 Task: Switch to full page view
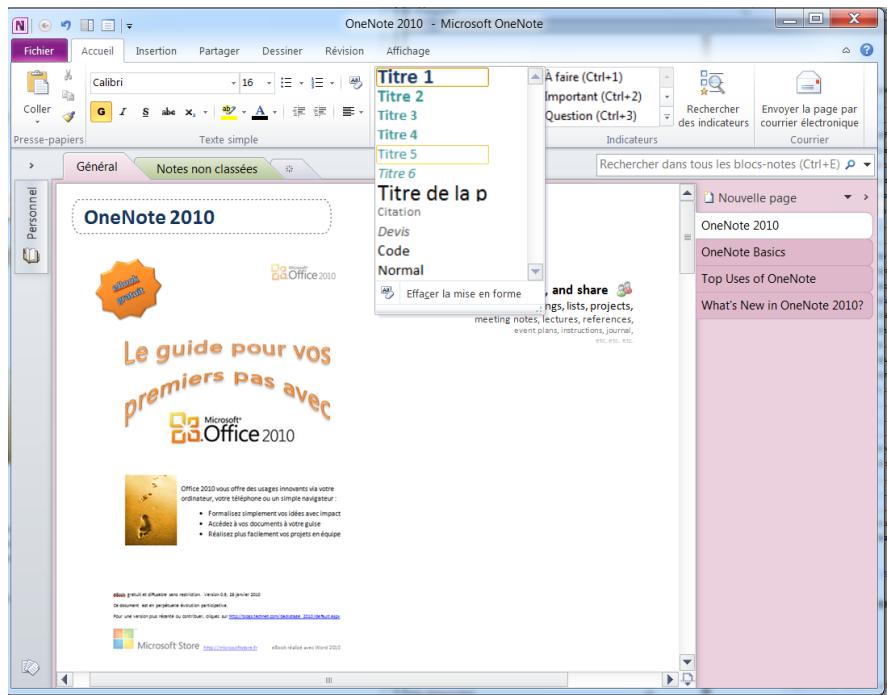pyautogui.click(x=108, y=25)
